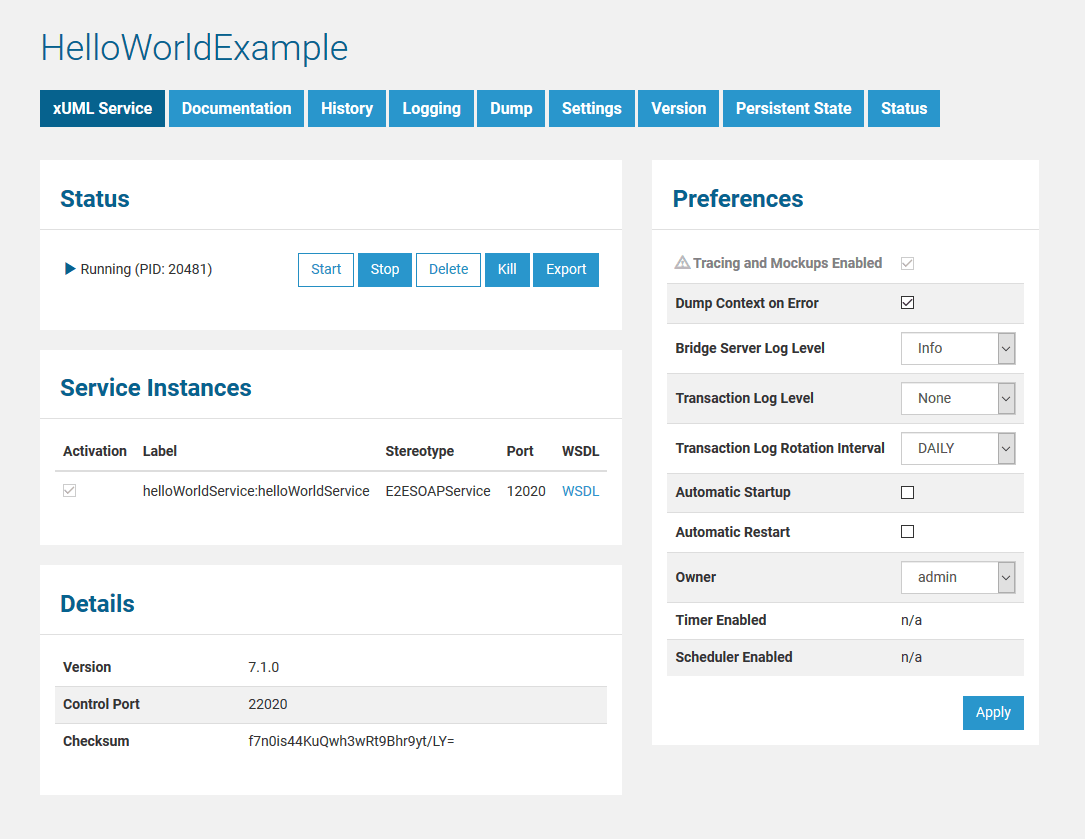
Task: Click the Delete service button
Action: 448,270
